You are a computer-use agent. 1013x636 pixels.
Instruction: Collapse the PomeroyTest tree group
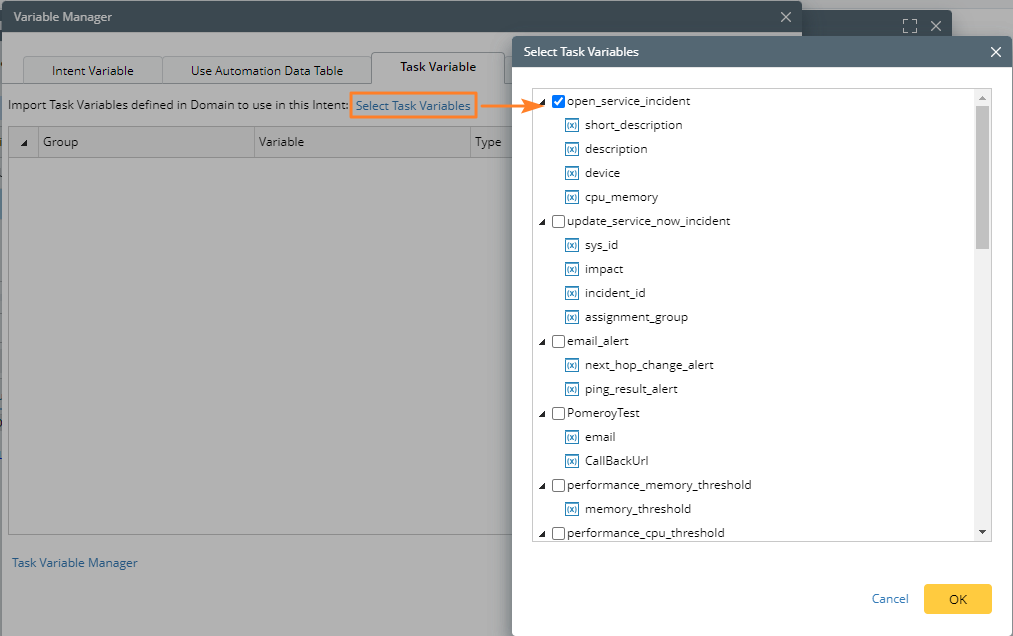543,414
